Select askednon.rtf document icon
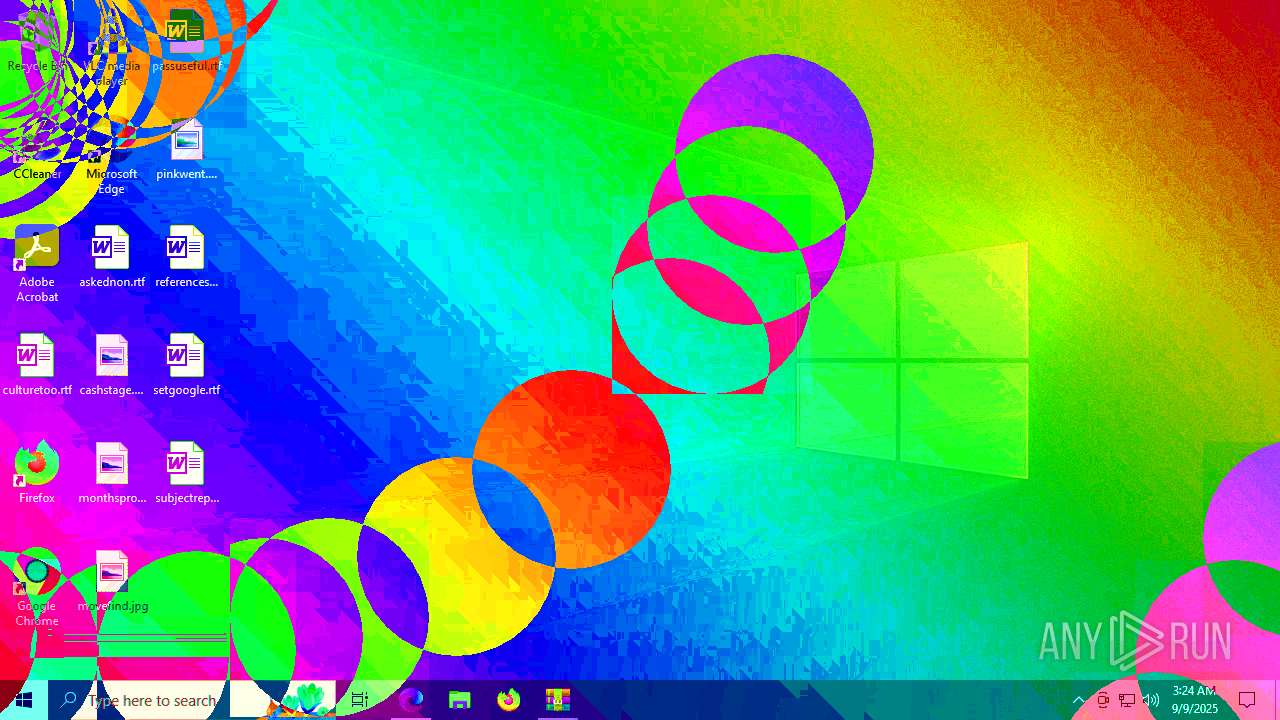This screenshot has width=1280, height=720. point(111,256)
